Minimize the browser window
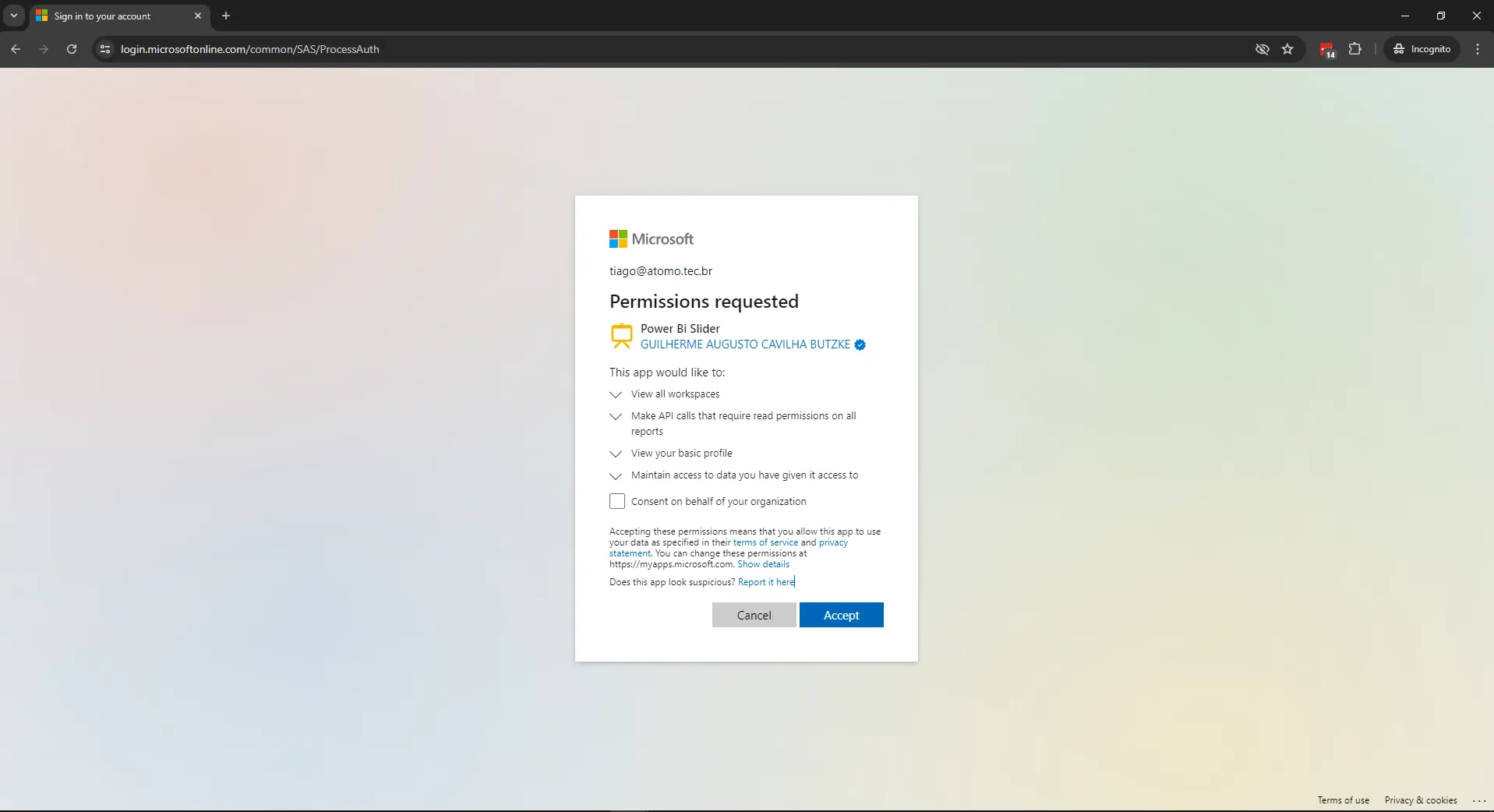The image size is (1494, 812). [x=1405, y=16]
